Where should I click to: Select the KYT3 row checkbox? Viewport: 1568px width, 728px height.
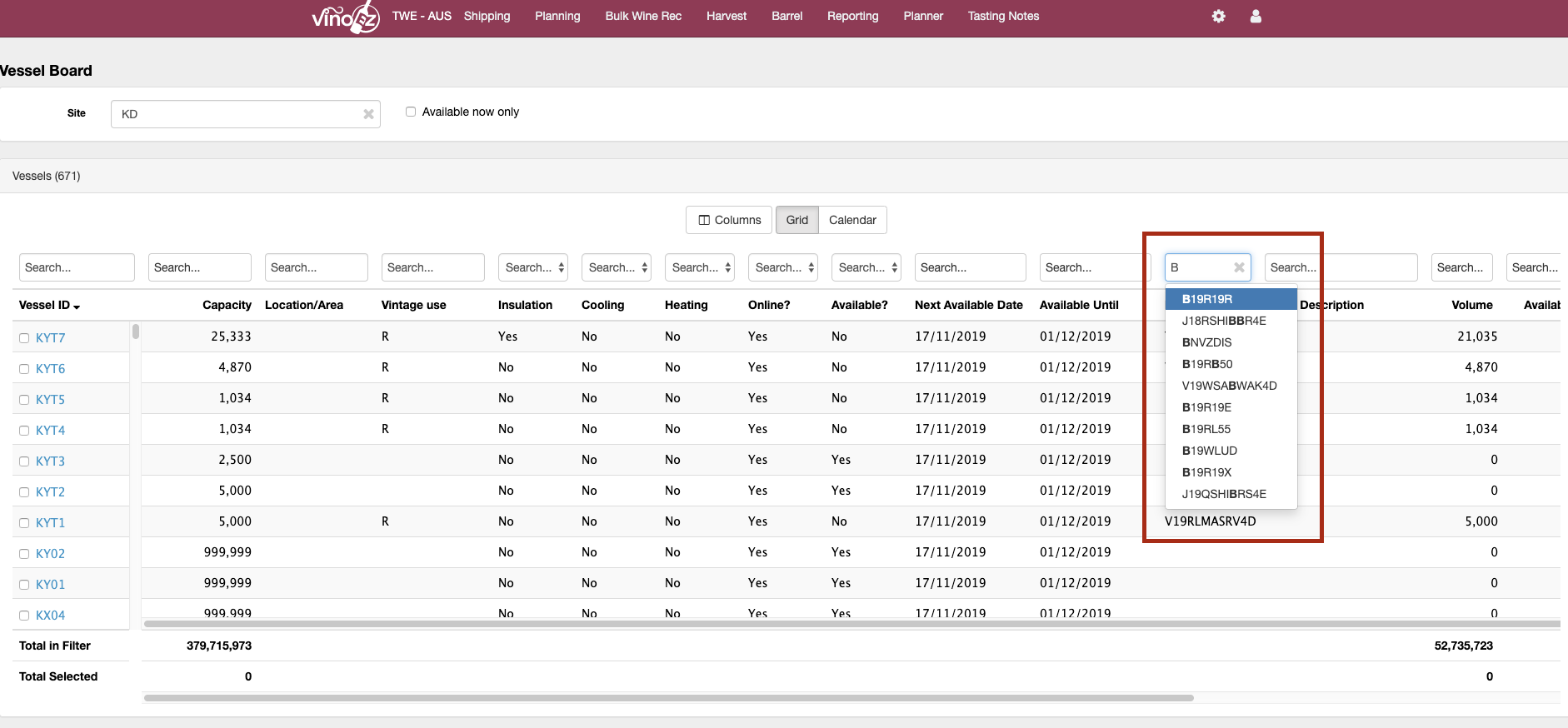24,461
